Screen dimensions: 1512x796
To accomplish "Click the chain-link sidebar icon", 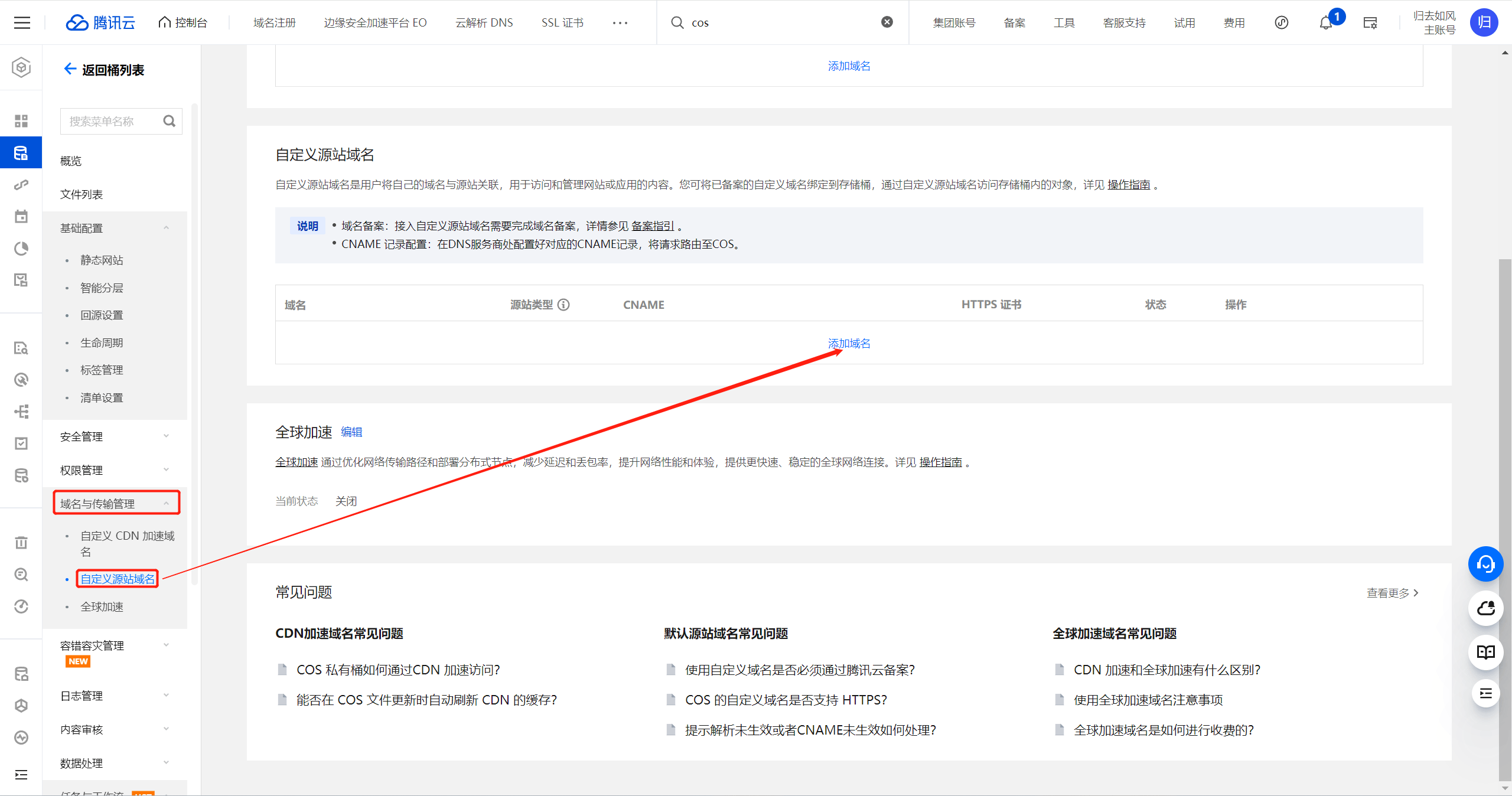I will click(x=21, y=185).
